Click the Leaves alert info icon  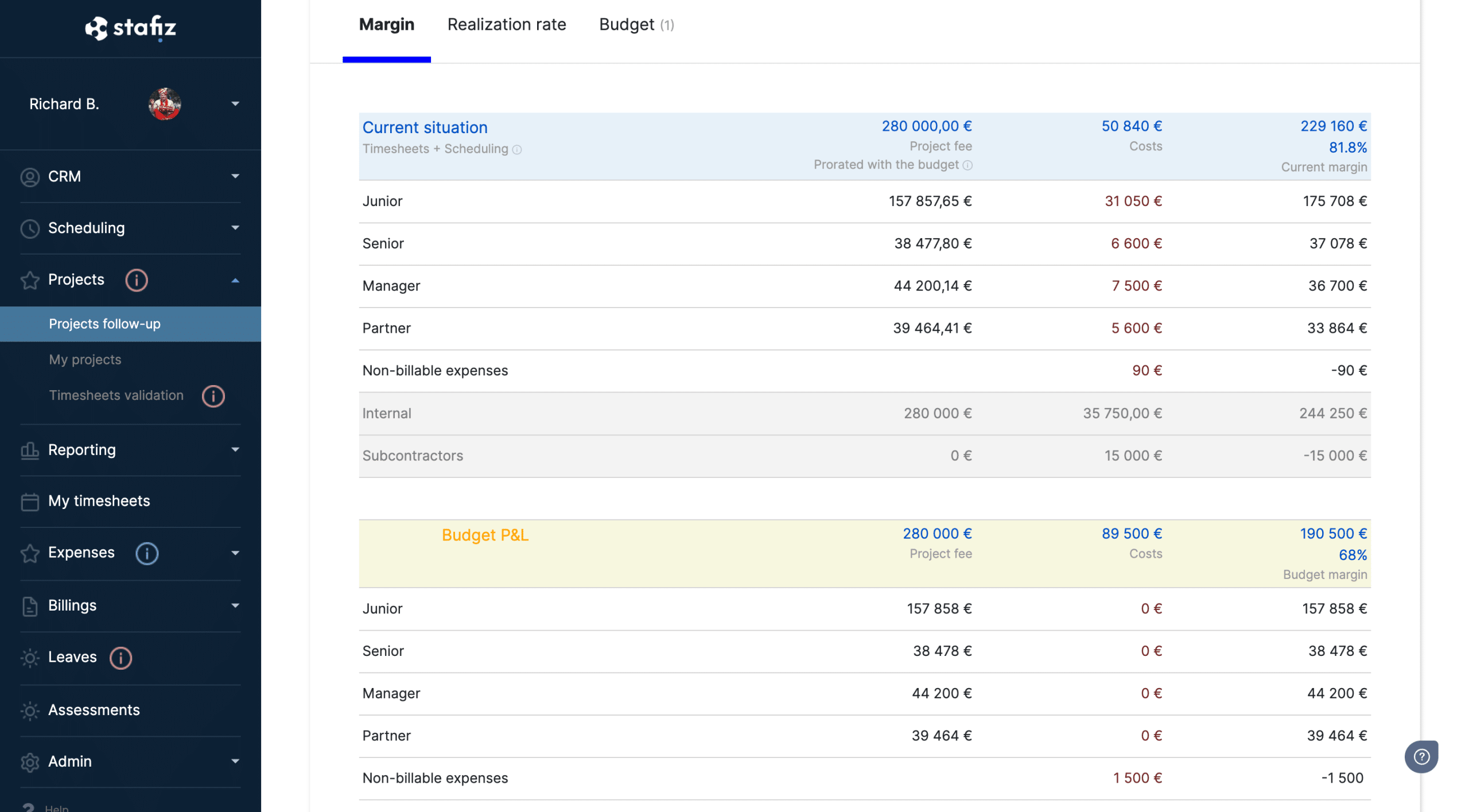[121, 658]
